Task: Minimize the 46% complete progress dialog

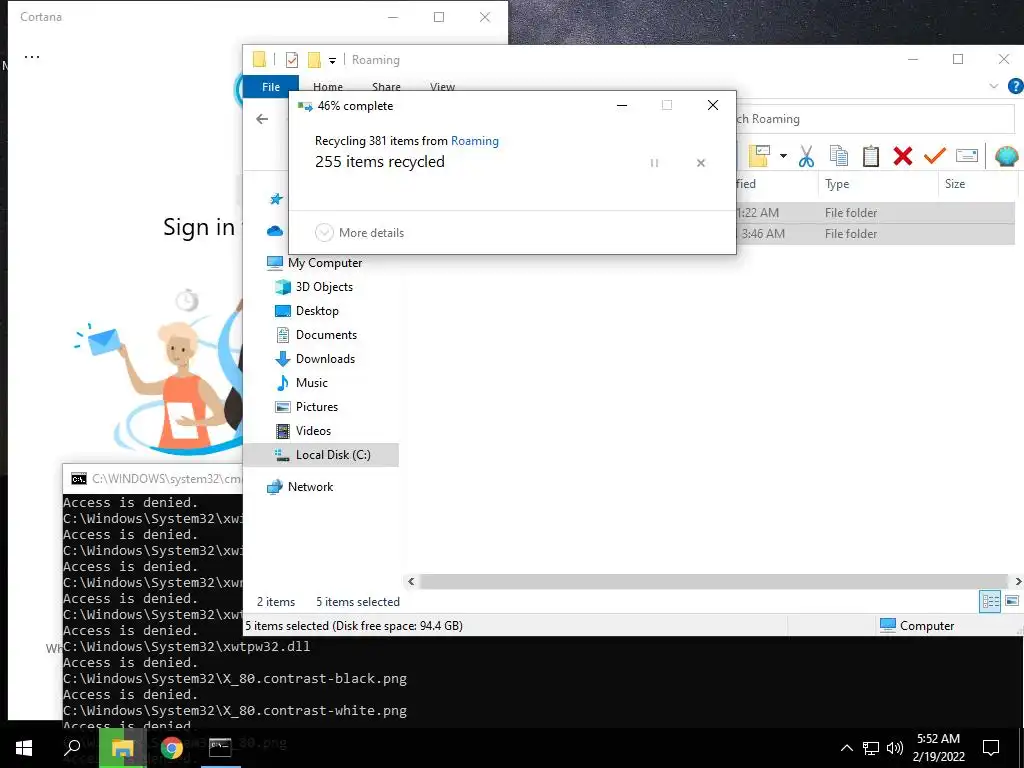Action: [x=622, y=105]
